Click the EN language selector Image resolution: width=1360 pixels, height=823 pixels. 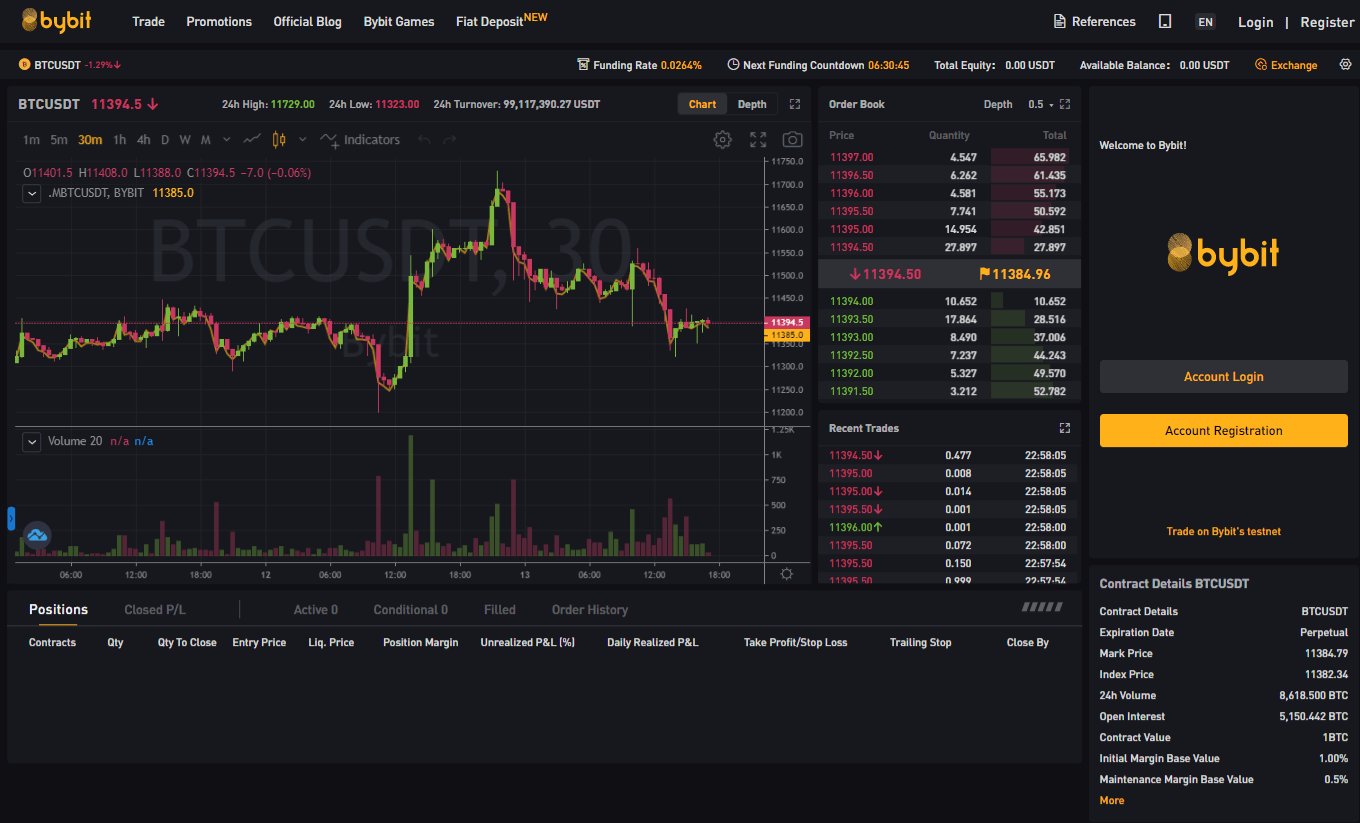coord(1205,22)
